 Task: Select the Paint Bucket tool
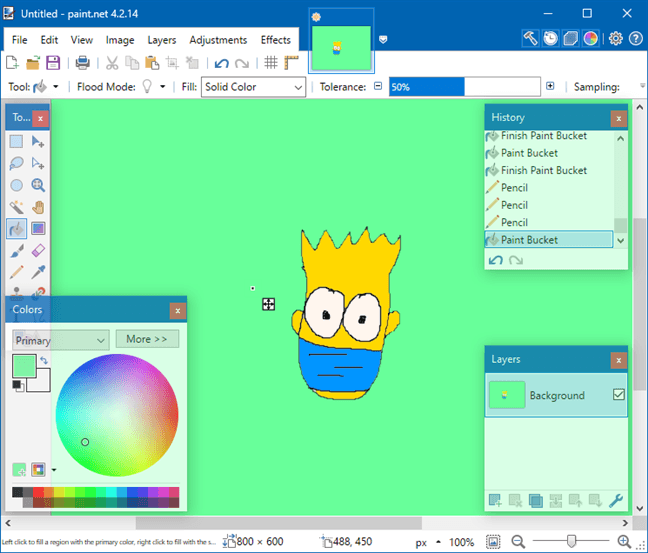pyautogui.click(x=17, y=229)
